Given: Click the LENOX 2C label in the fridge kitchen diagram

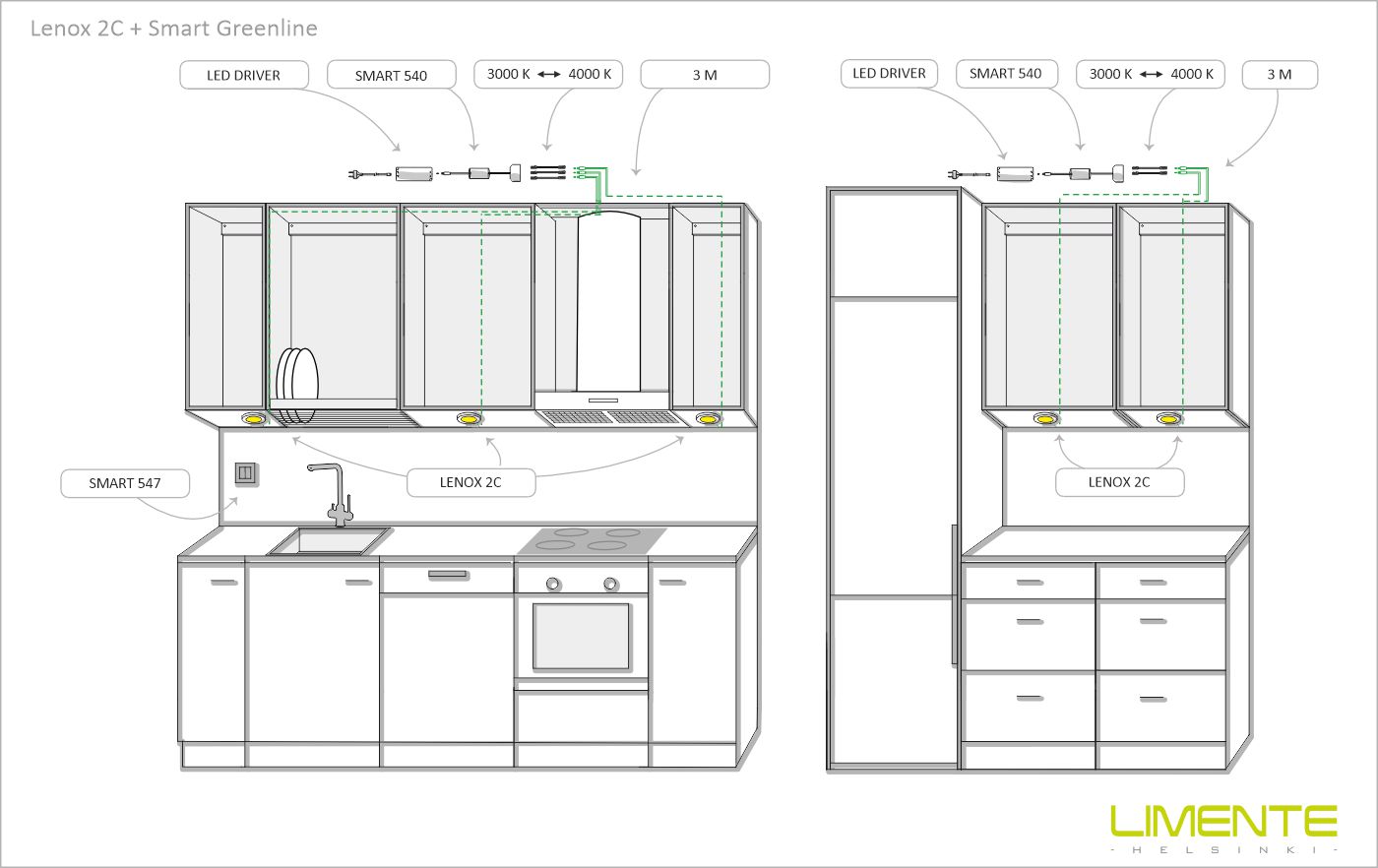Looking at the screenshot, I should click(x=1119, y=482).
